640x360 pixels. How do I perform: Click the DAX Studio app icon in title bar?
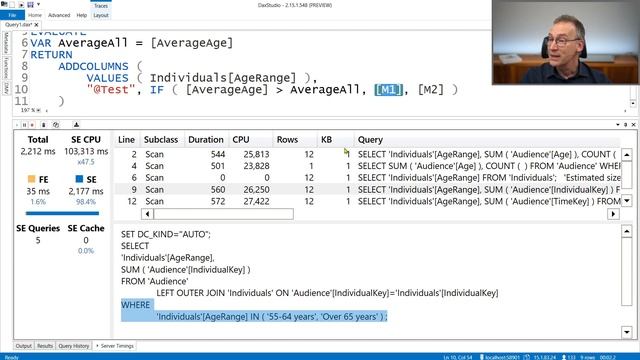[4, 4]
